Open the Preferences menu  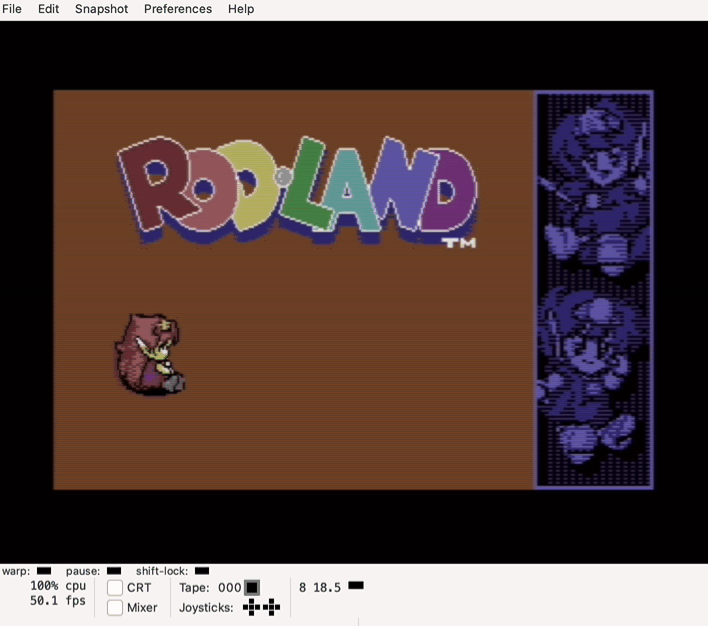coord(178,9)
